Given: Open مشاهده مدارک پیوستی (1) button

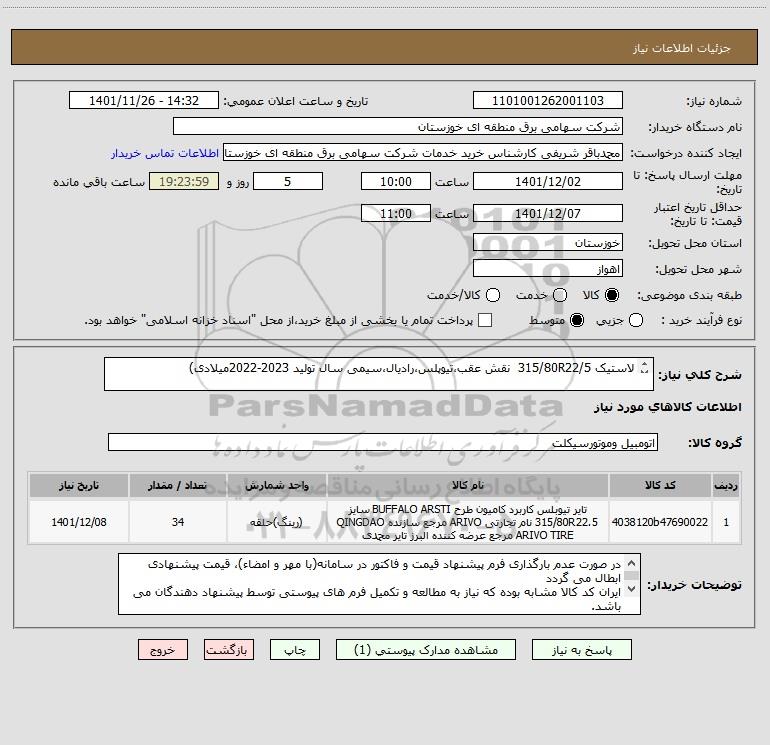Looking at the screenshot, I should coord(425,650).
